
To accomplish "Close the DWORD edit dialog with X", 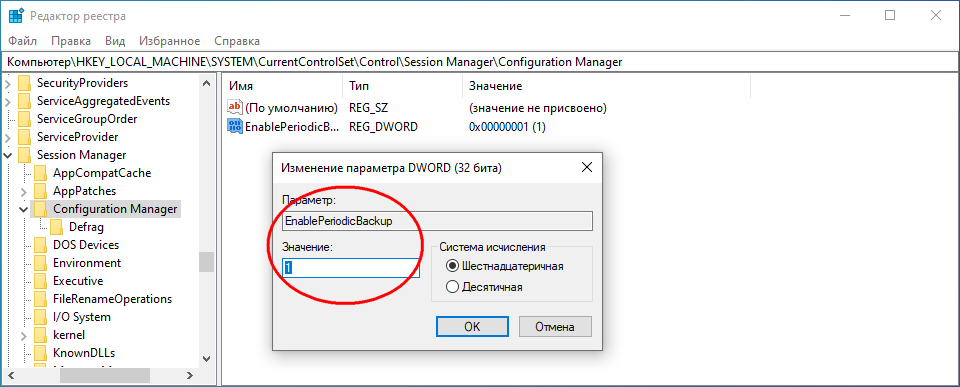I will 586,167.
